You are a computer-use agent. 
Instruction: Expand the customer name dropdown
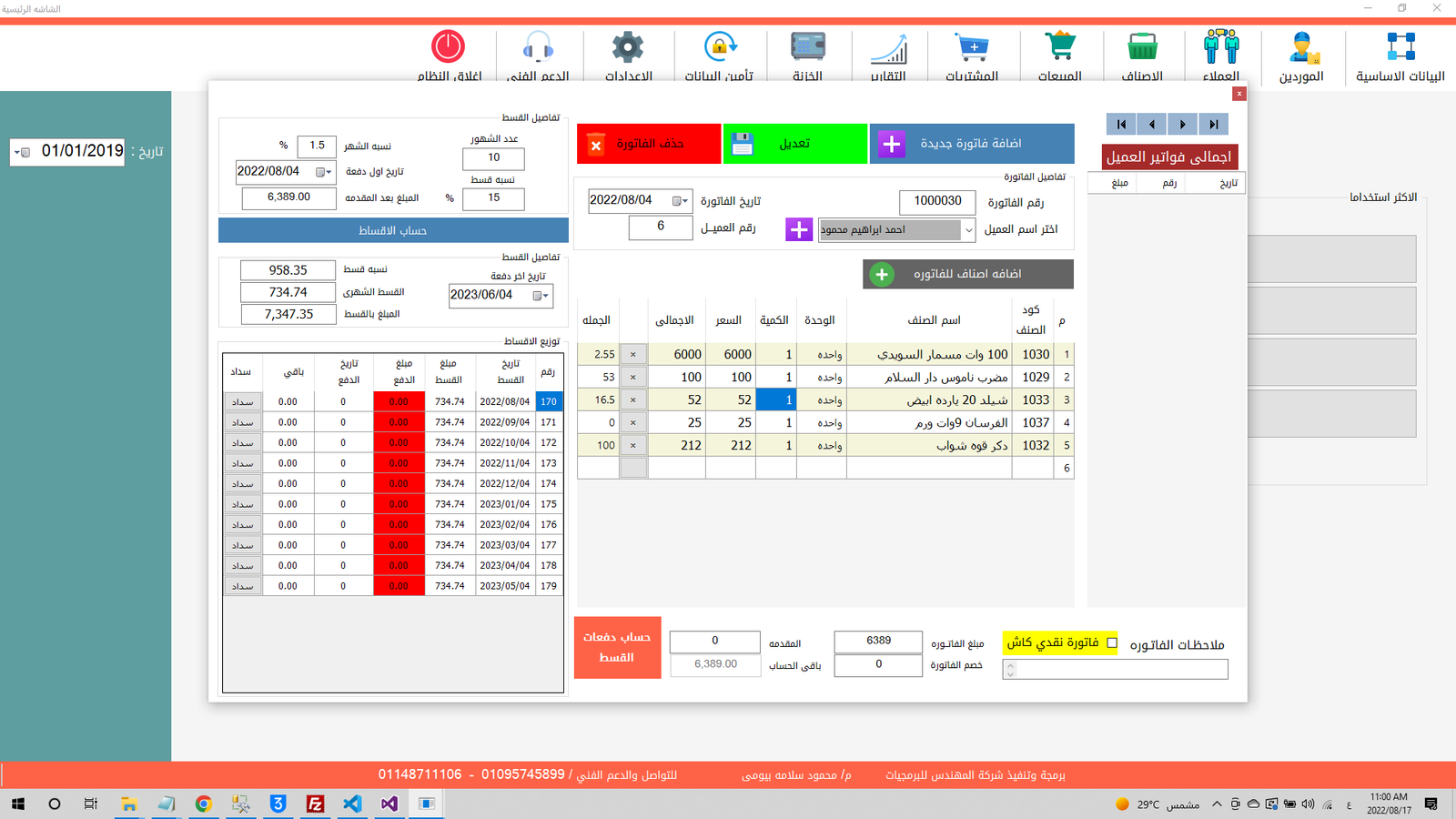click(968, 230)
